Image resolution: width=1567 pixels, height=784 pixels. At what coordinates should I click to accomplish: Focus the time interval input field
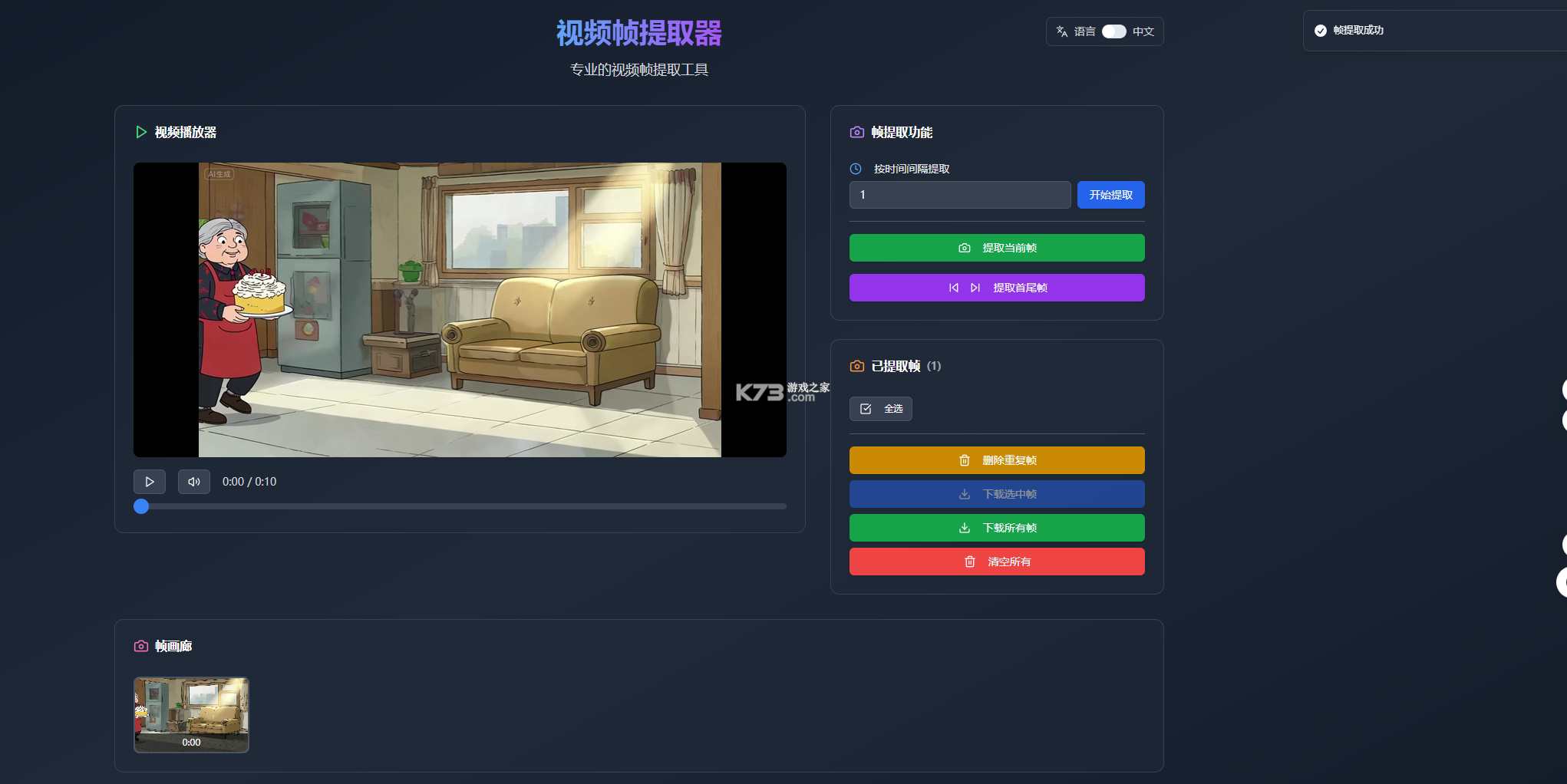point(960,195)
